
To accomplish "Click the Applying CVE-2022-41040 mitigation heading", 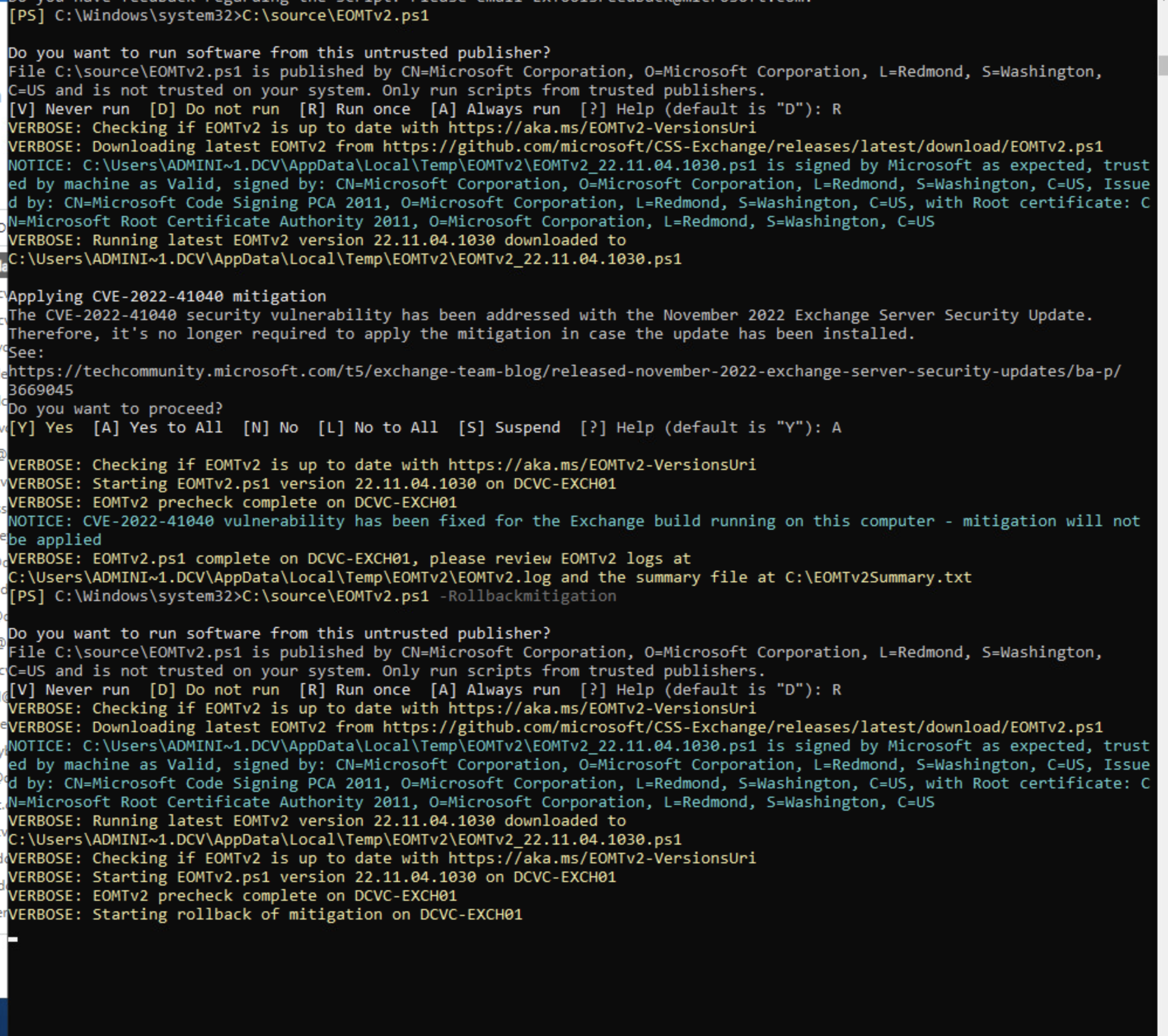I will point(167,296).
